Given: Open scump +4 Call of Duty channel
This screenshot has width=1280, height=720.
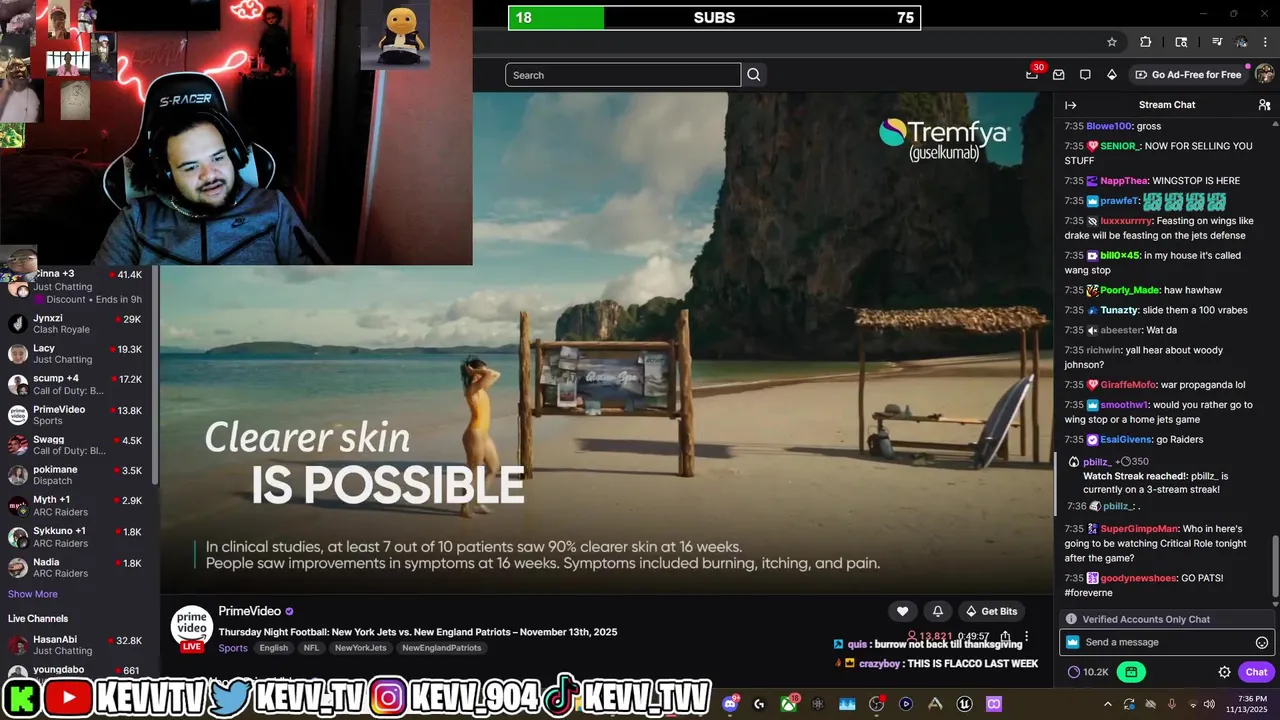Looking at the screenshot, I should pyautogui.click(x=76, y=384).
